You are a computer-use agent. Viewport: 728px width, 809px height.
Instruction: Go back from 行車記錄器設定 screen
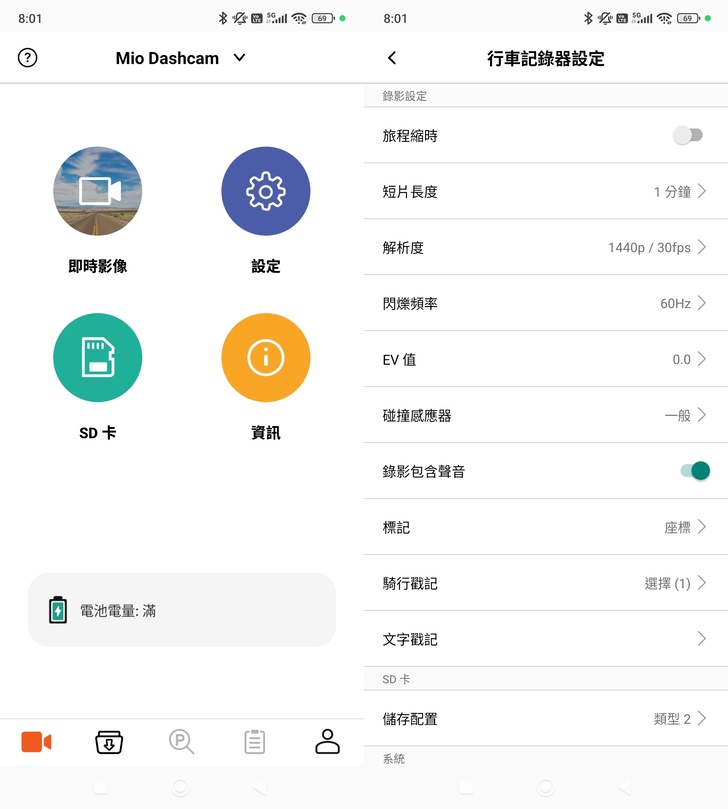click(392, 58)
